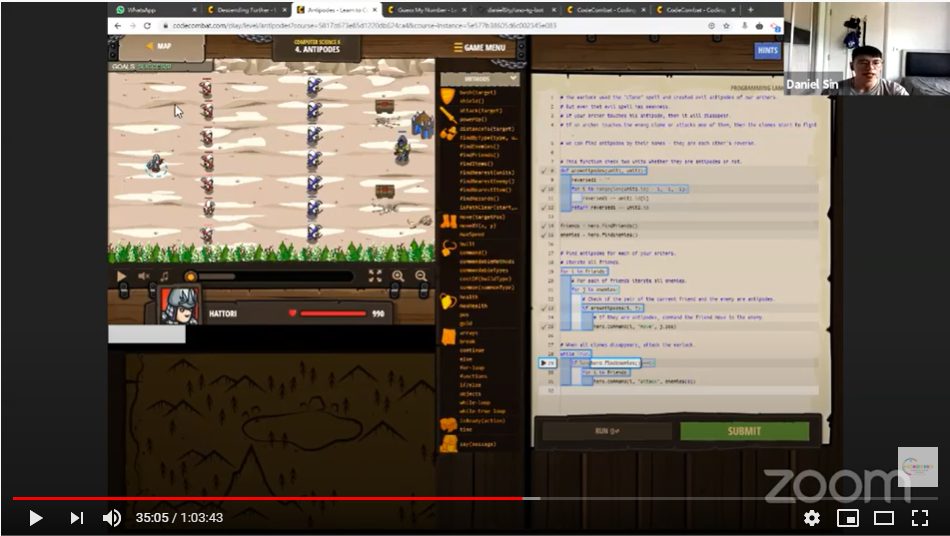950x536 pixels.
Task: Skip to next YouTube video
Action: coord(76,518)
